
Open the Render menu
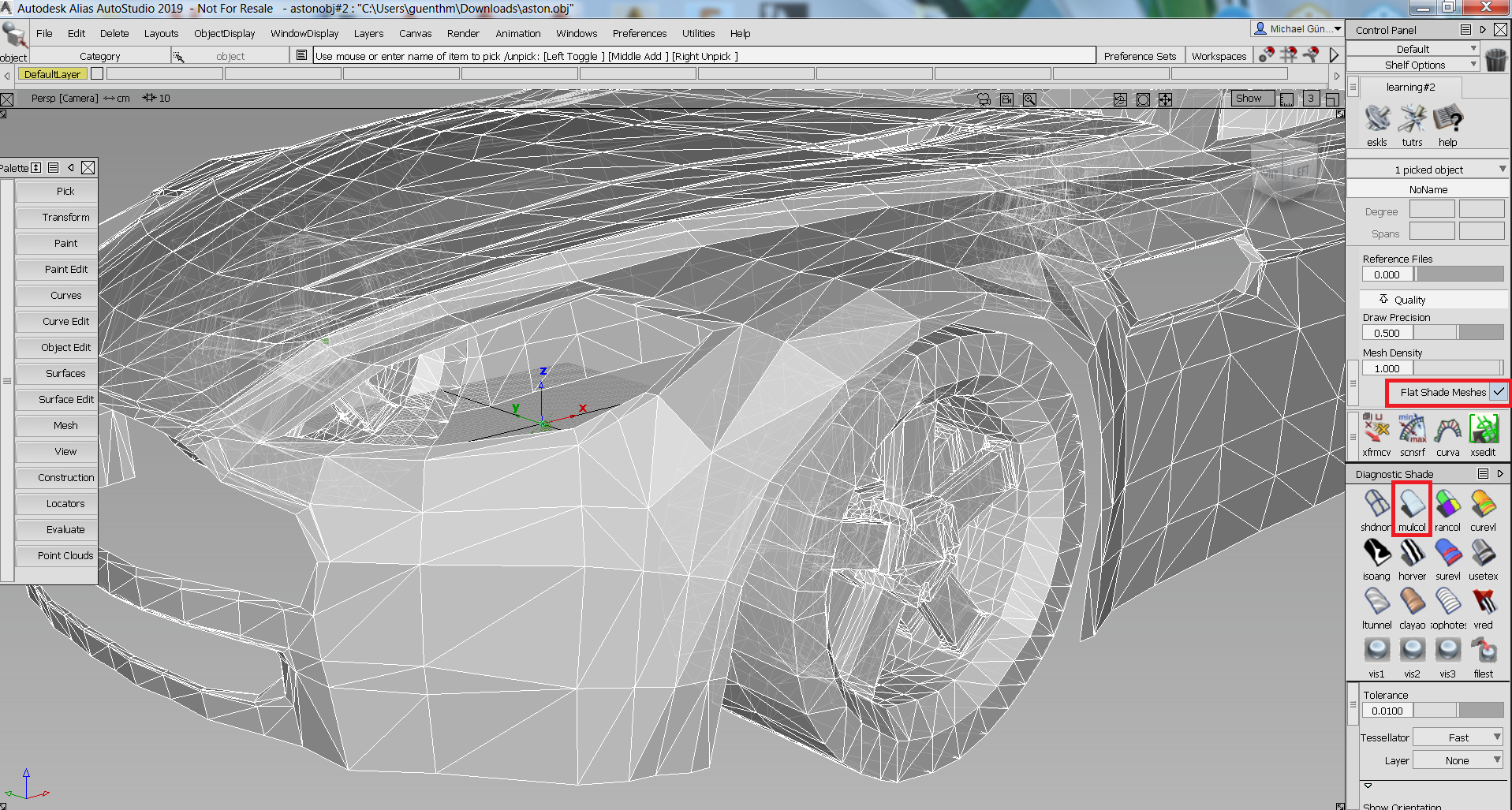point(463,33)
